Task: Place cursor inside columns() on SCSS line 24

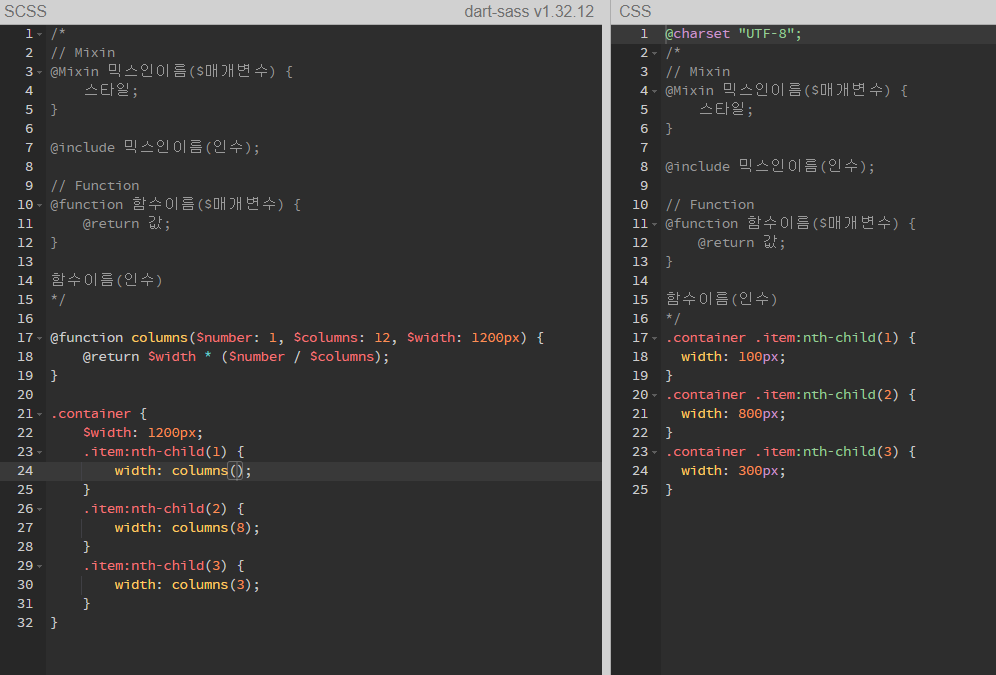Action: tap(236, 471)
